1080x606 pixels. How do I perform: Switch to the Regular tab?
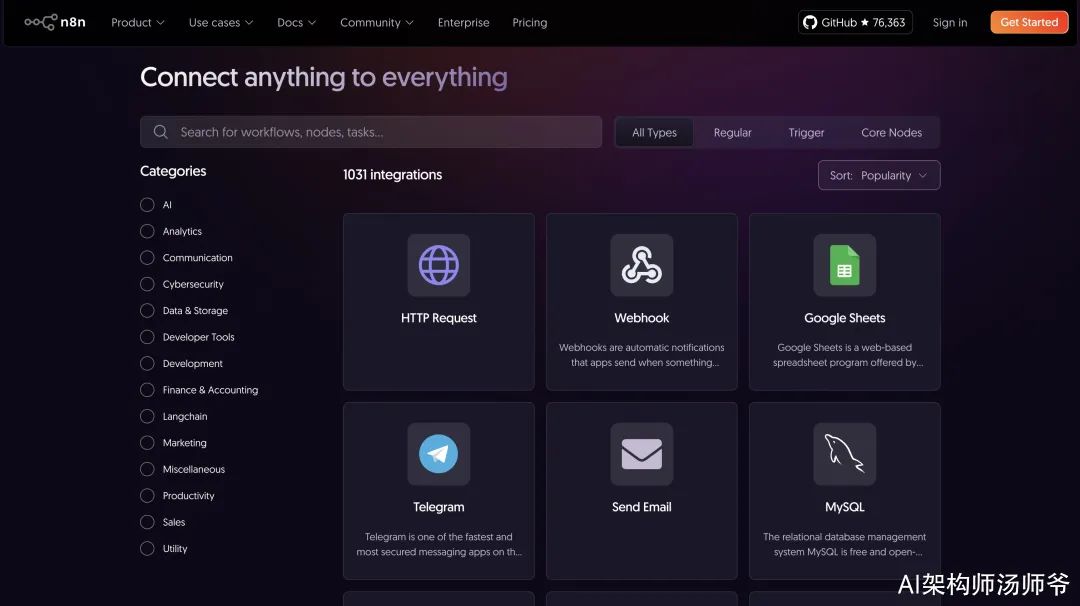coord(732,132)
